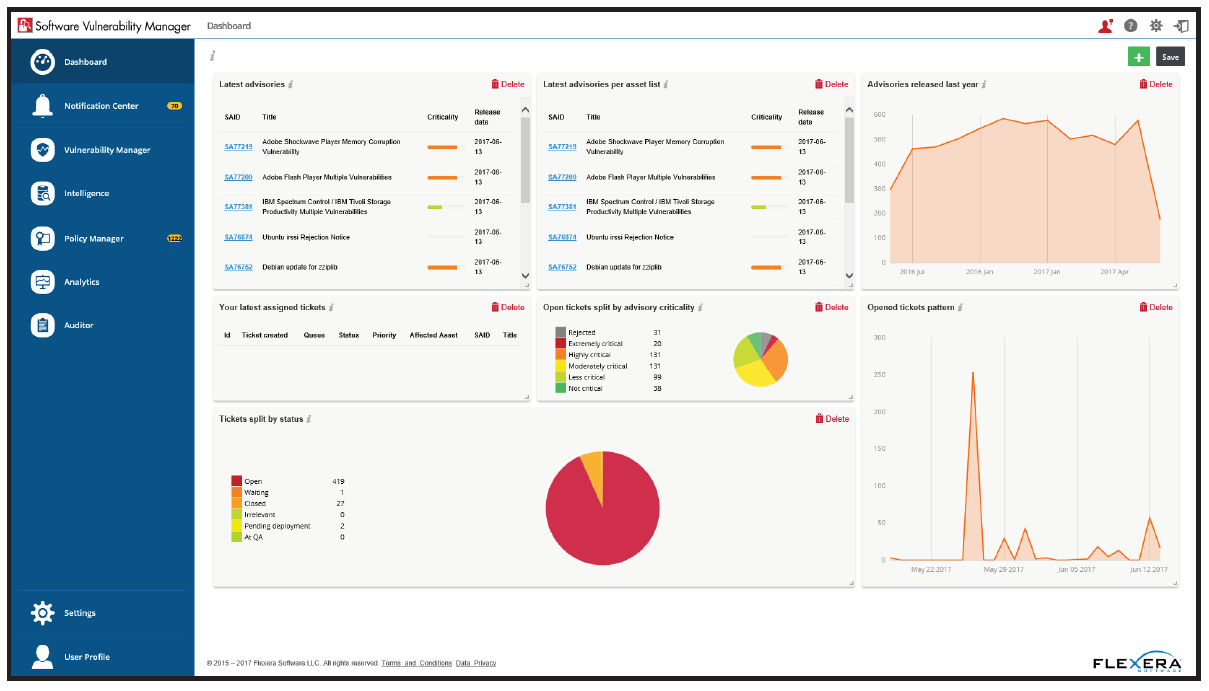
Task: Open advisory SA76874 in Latest advisories per asset list
Action: pyautogui.click(x=562, y=237)
